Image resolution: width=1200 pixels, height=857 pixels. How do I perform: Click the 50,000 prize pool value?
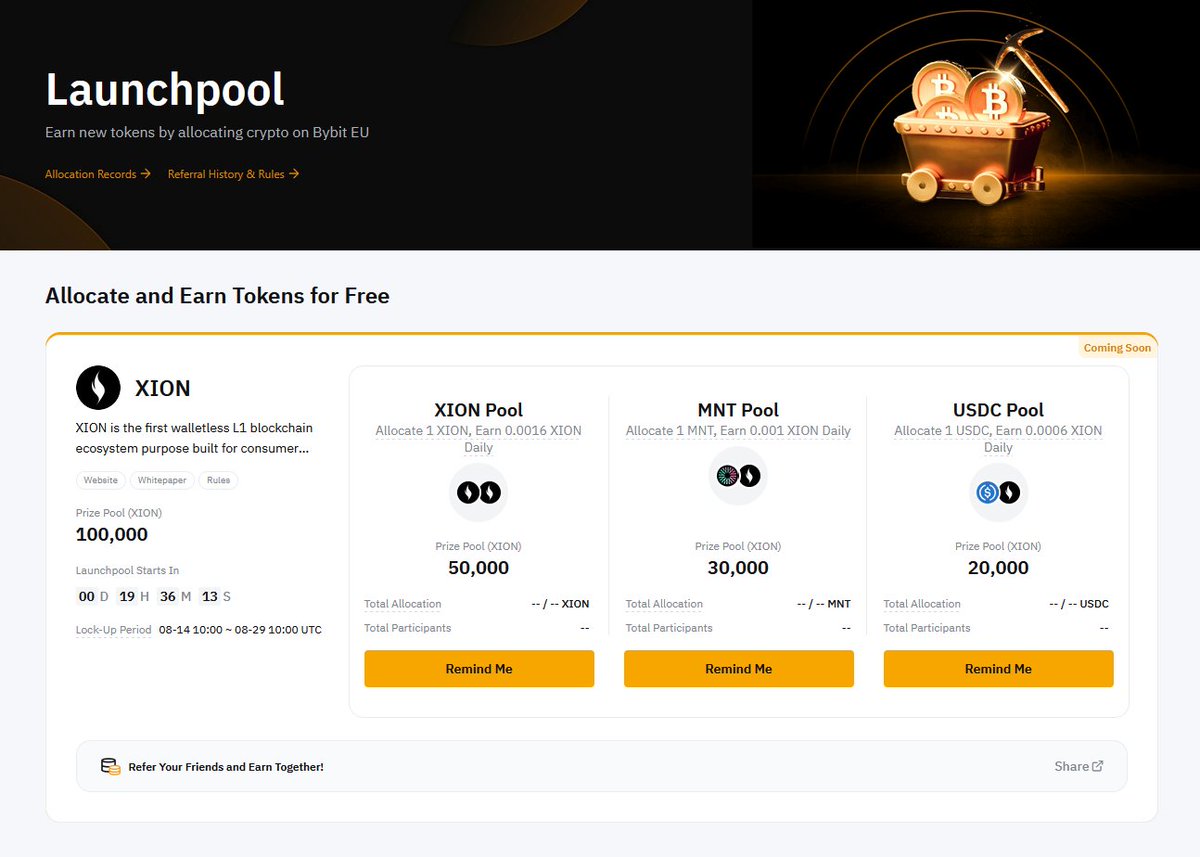478,568
